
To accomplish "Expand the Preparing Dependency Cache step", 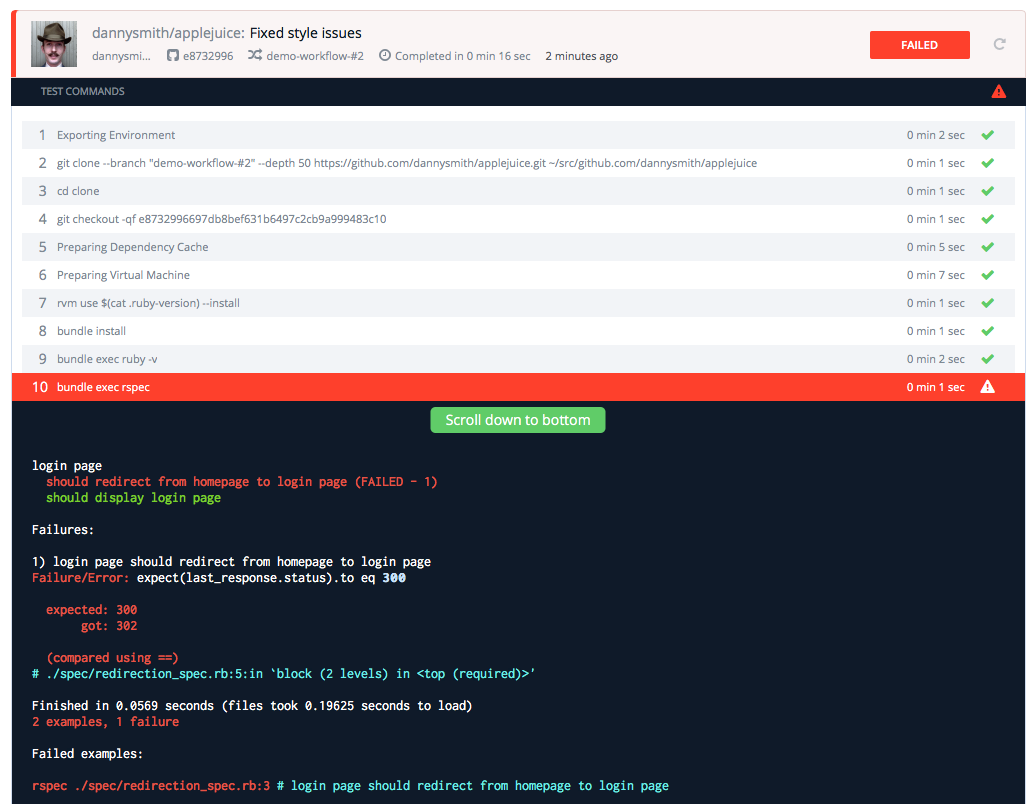I will pos(518,247).
